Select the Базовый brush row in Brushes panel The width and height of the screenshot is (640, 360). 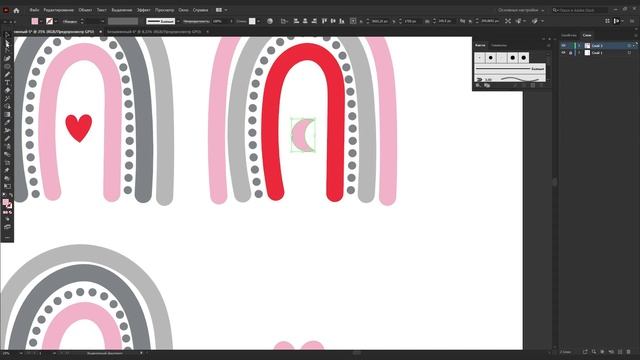[x=509, y=69]
